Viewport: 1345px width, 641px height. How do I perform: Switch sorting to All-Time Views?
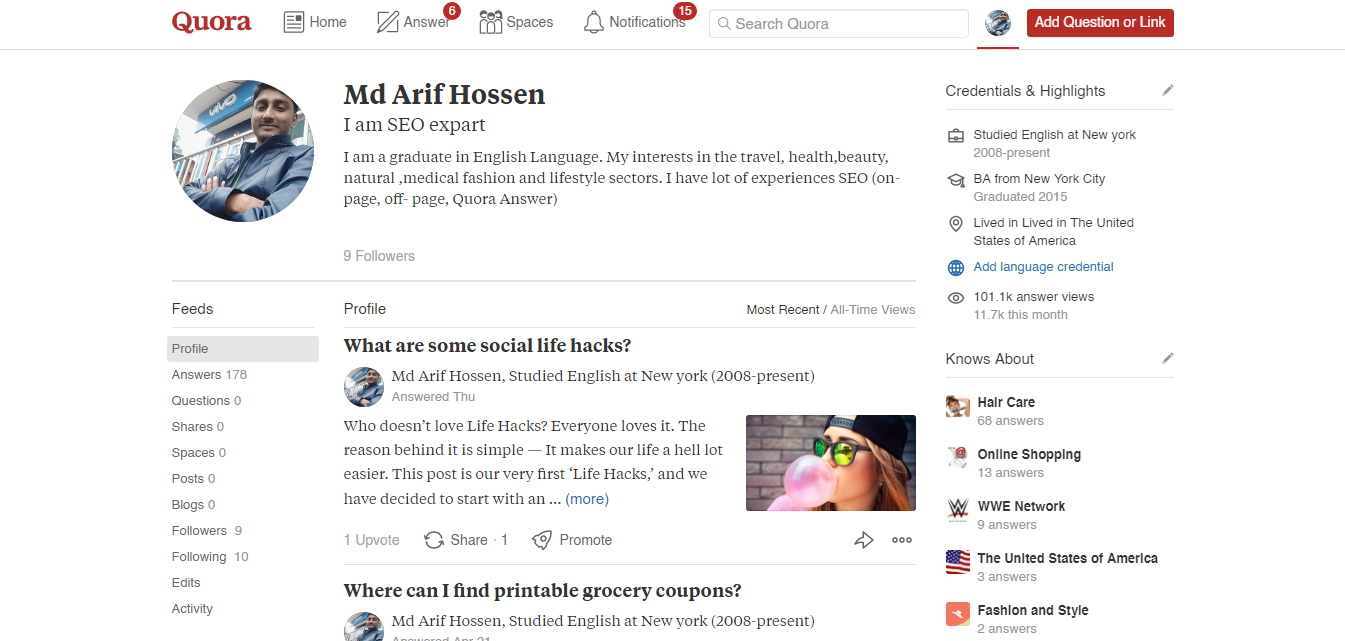(873, 310)
